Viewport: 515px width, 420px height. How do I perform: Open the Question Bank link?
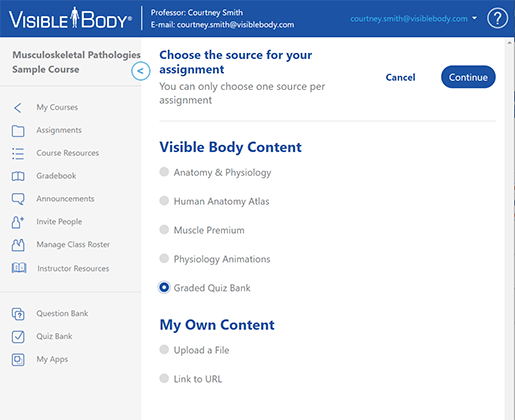pyautogui.click(x=62, y=313)
